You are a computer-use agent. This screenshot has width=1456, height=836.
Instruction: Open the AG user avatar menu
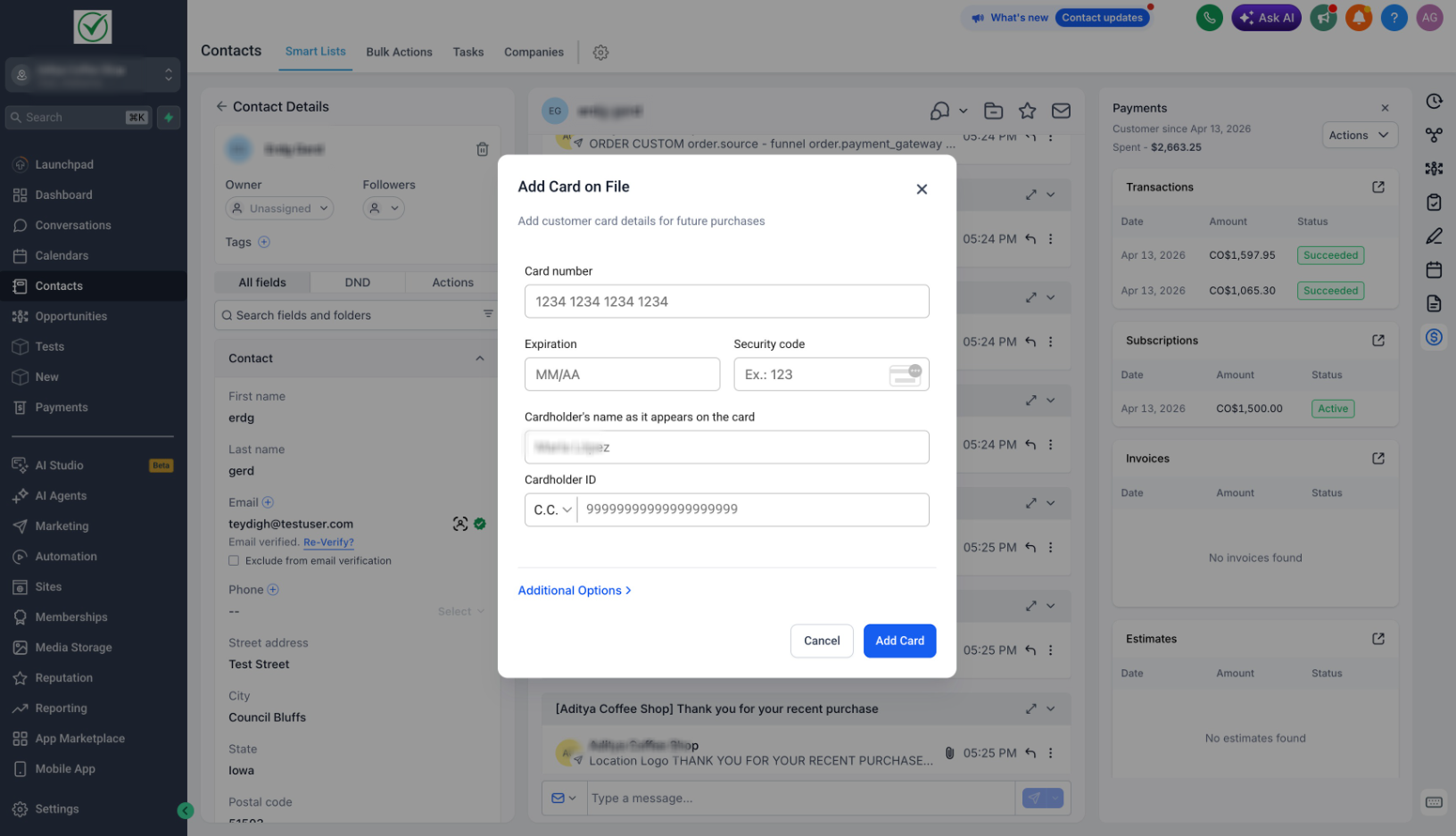[x=1429, y=18]
